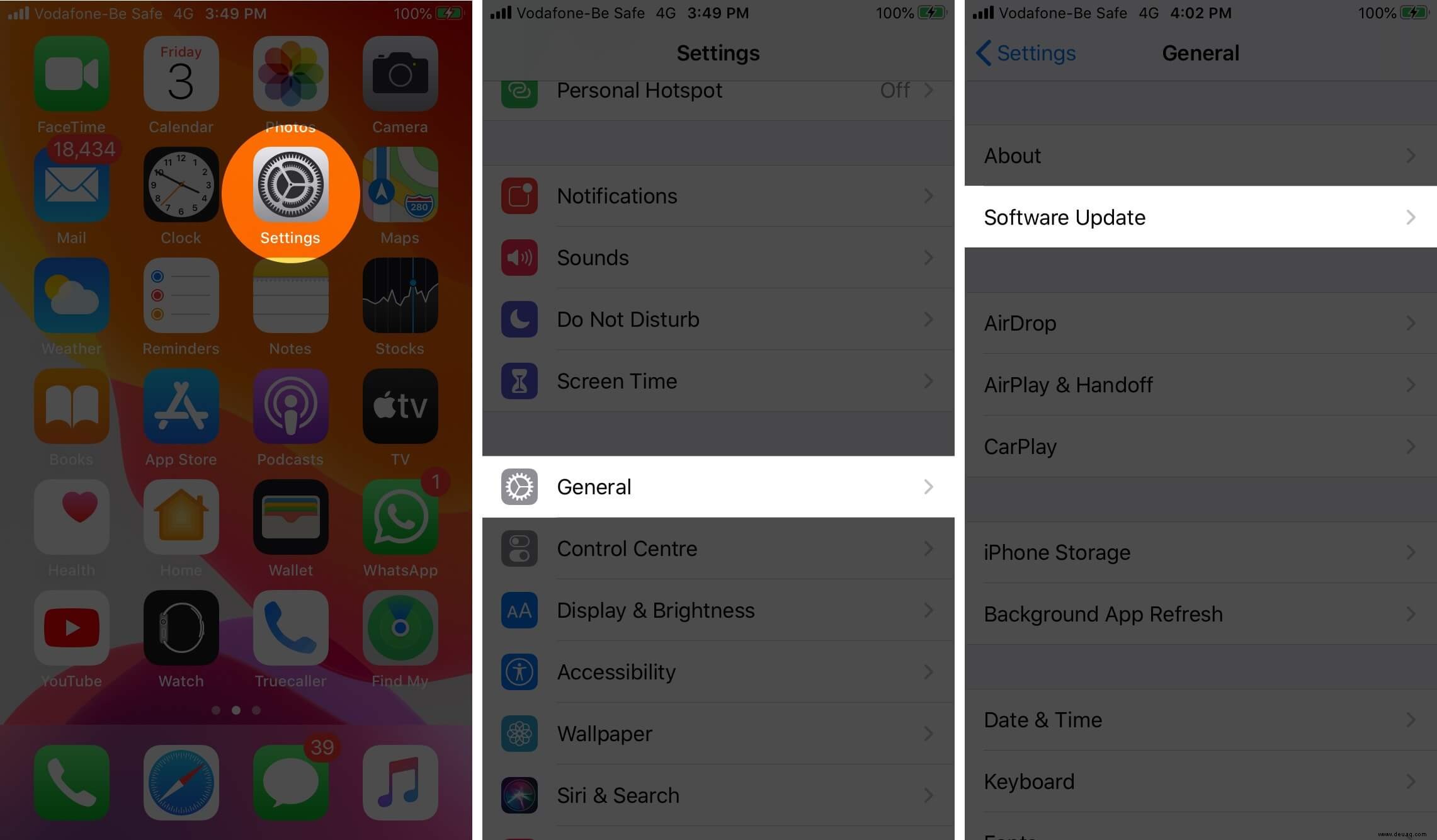1437x840 pixels.
Task: Open iPhone Storage settings
Action: click(1197, 552)
